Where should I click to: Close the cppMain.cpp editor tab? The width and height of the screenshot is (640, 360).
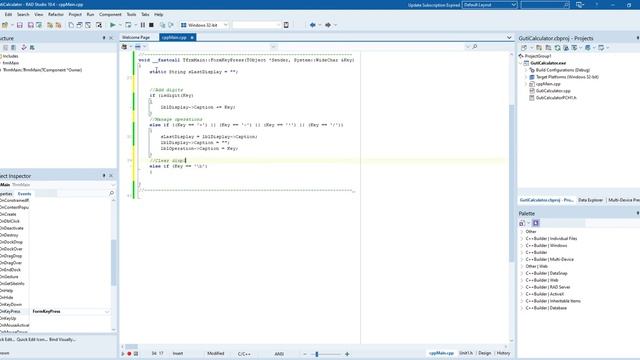(x=192, y=38)
